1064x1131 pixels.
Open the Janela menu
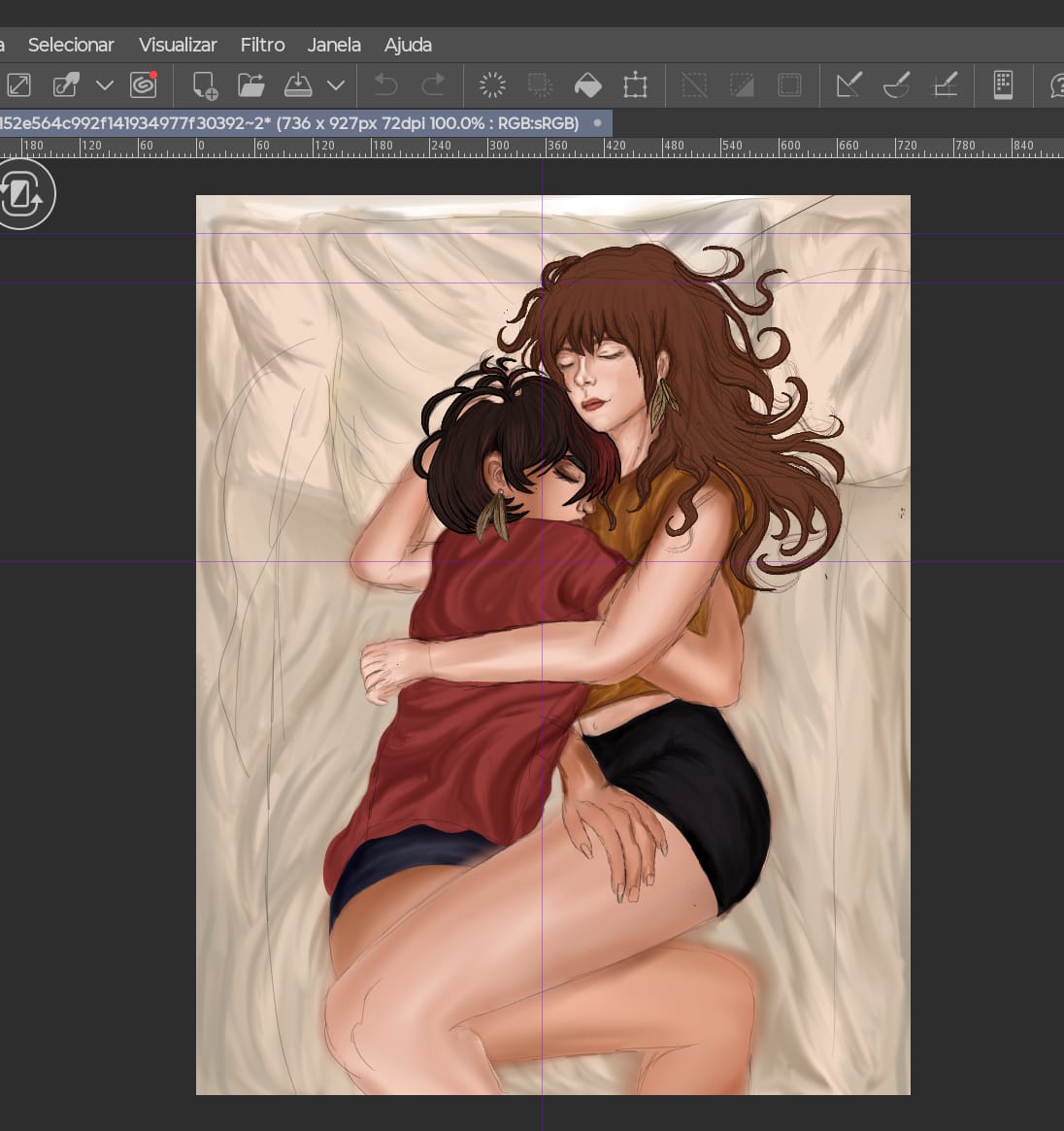point(334,45)
